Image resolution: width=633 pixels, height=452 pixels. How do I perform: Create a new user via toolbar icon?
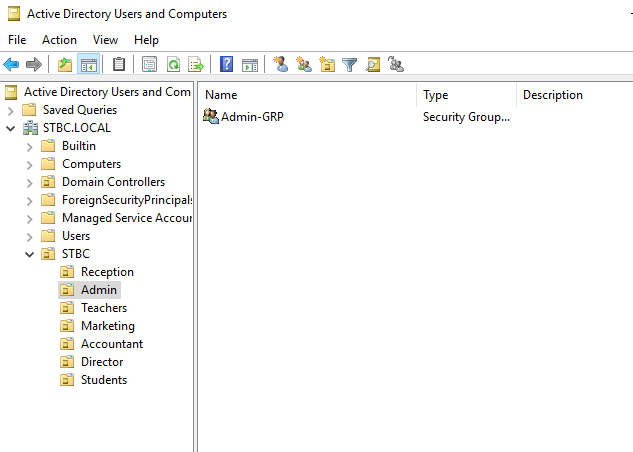281,64
